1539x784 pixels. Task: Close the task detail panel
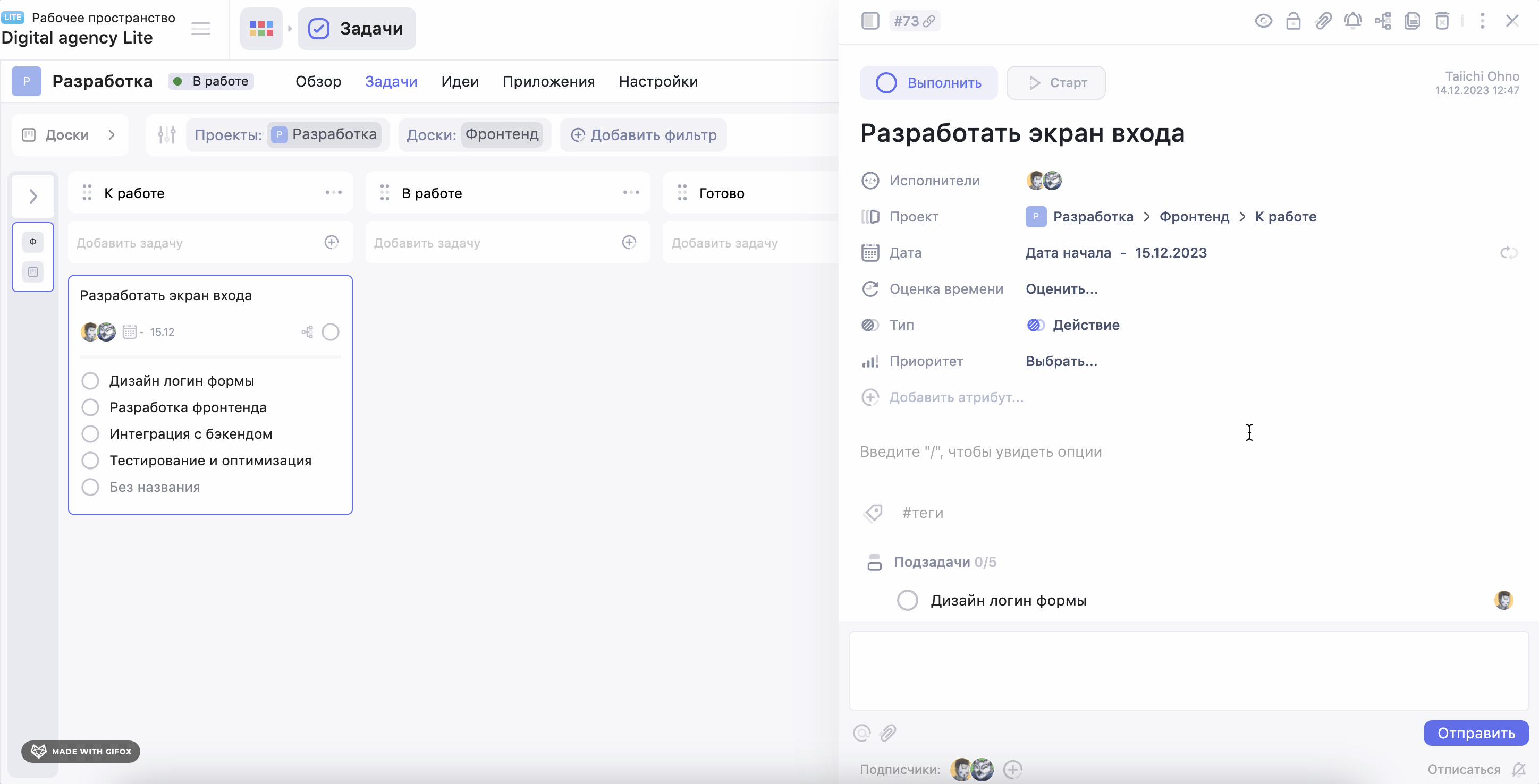point(1512,21)
